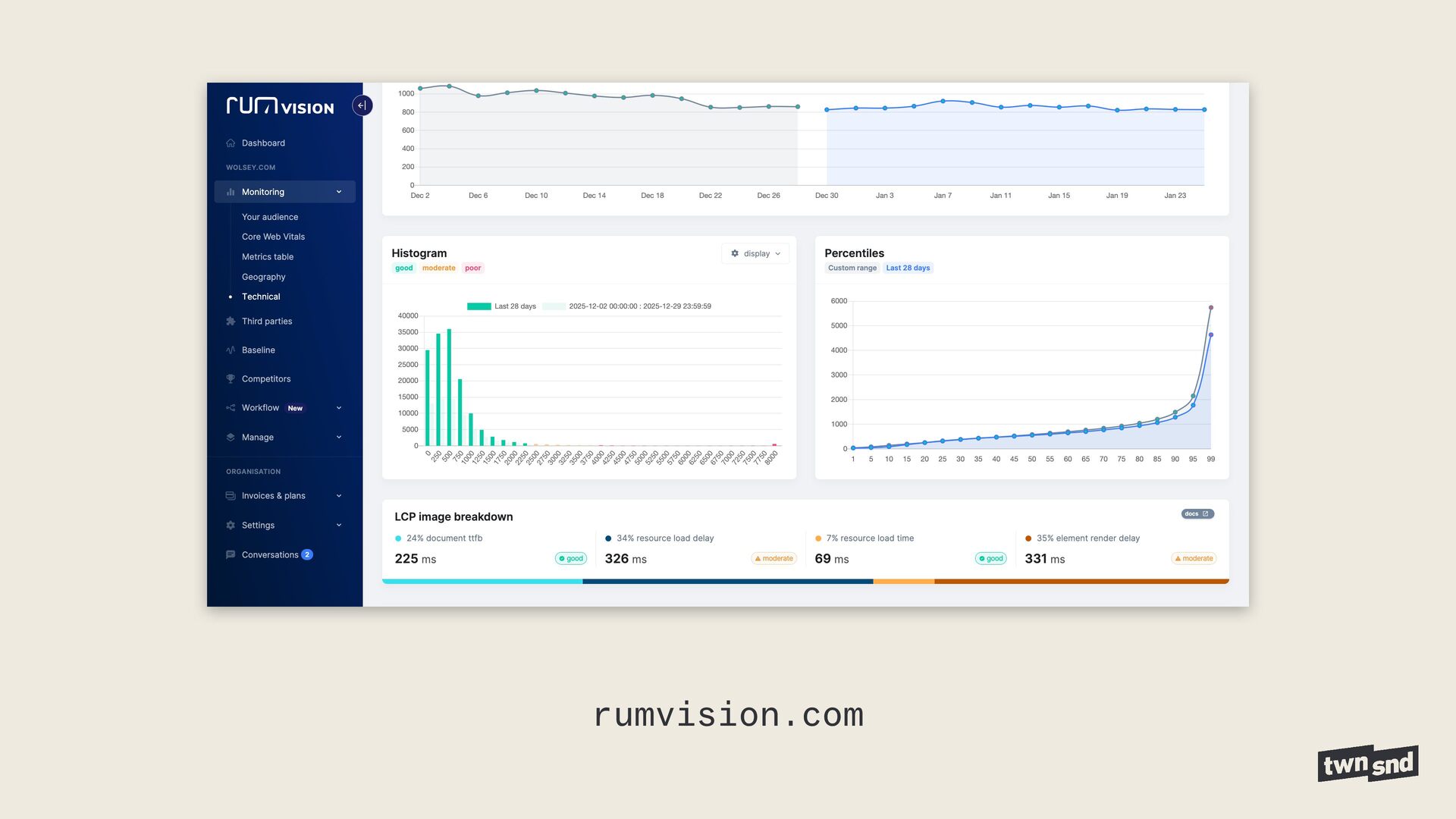Toggle the poor filter on Histogram
Screen dimensions: 1456x819
pos(472,268)
